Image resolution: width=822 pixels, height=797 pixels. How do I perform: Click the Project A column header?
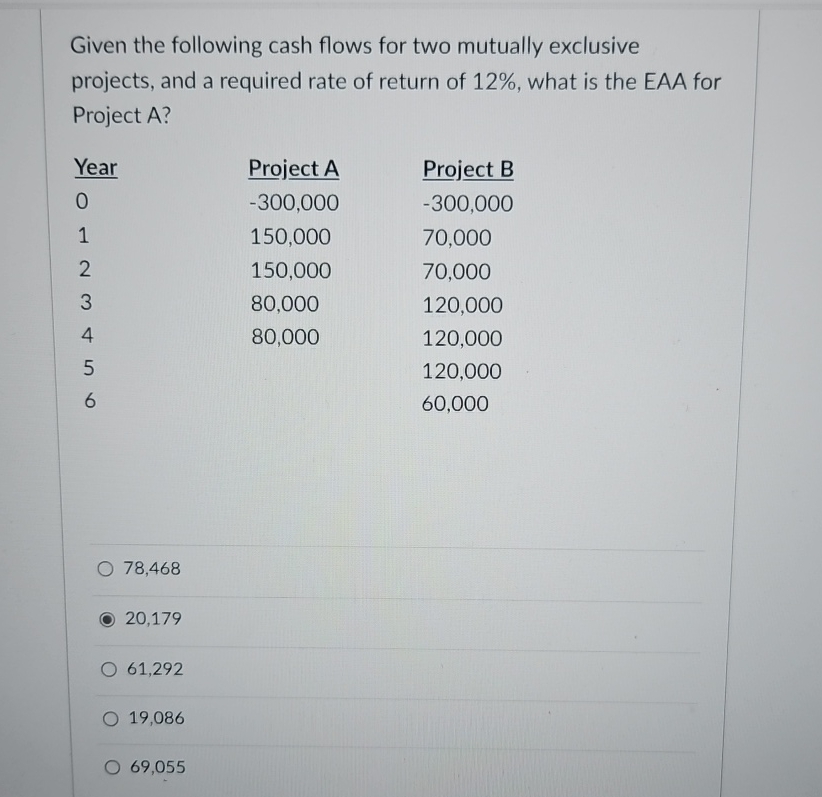(x=294, y=169)
